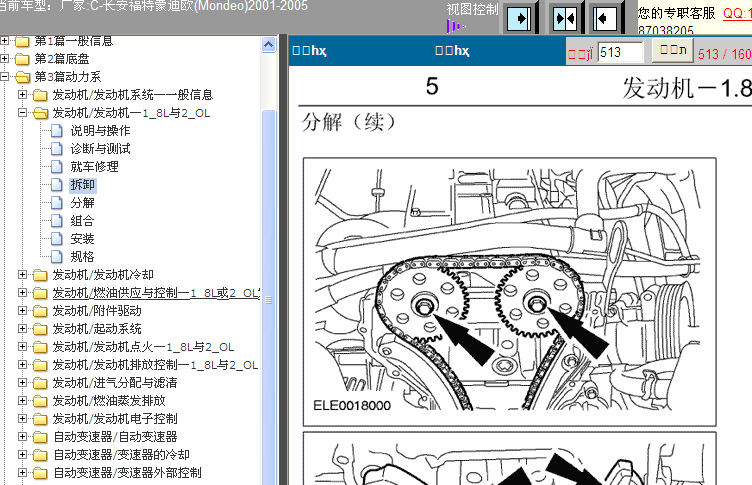
Task: Expand the 自动变速器/自动变速器 node
Action: [23, 437]
